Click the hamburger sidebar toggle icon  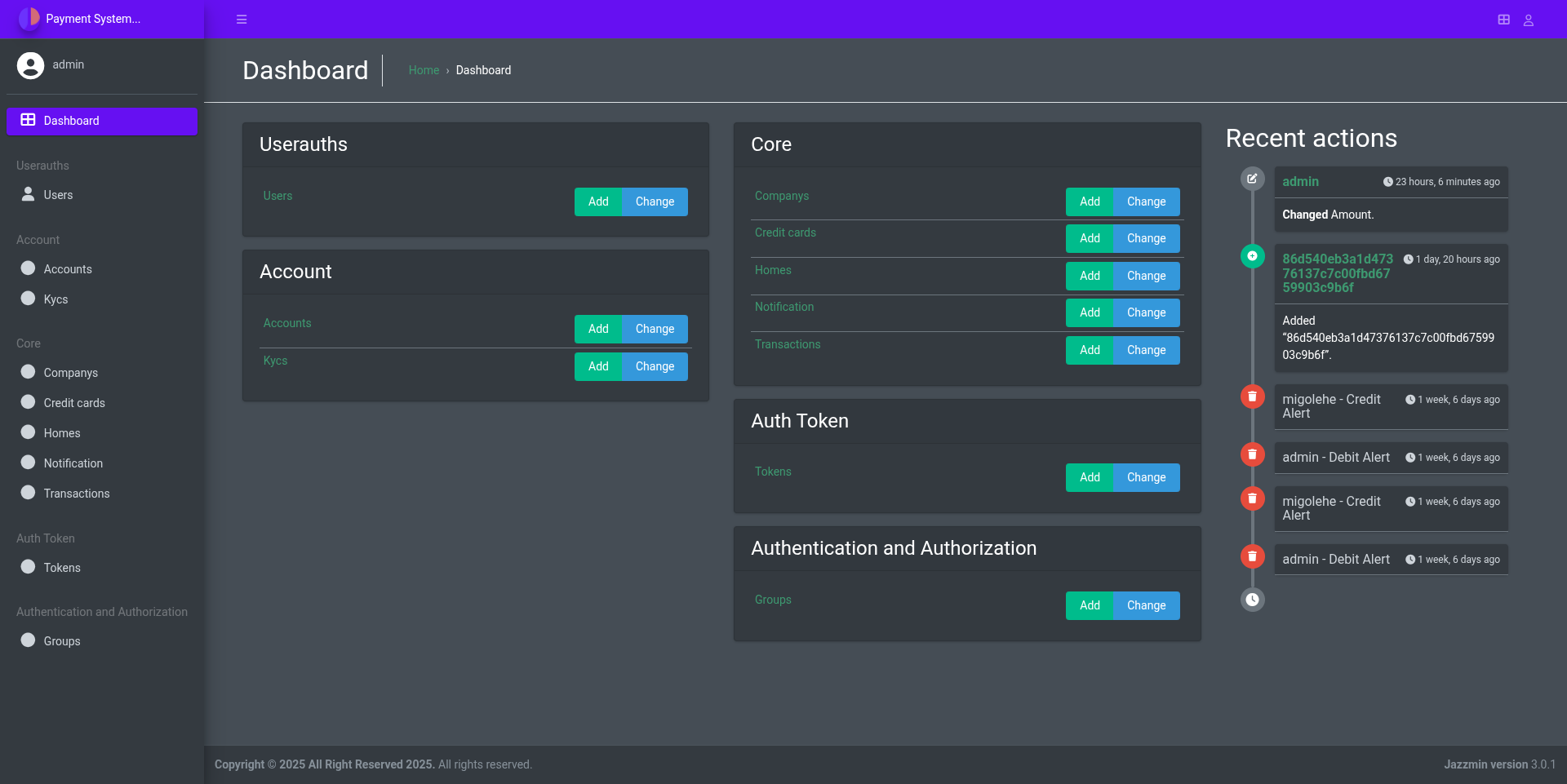tap(242, 20)
